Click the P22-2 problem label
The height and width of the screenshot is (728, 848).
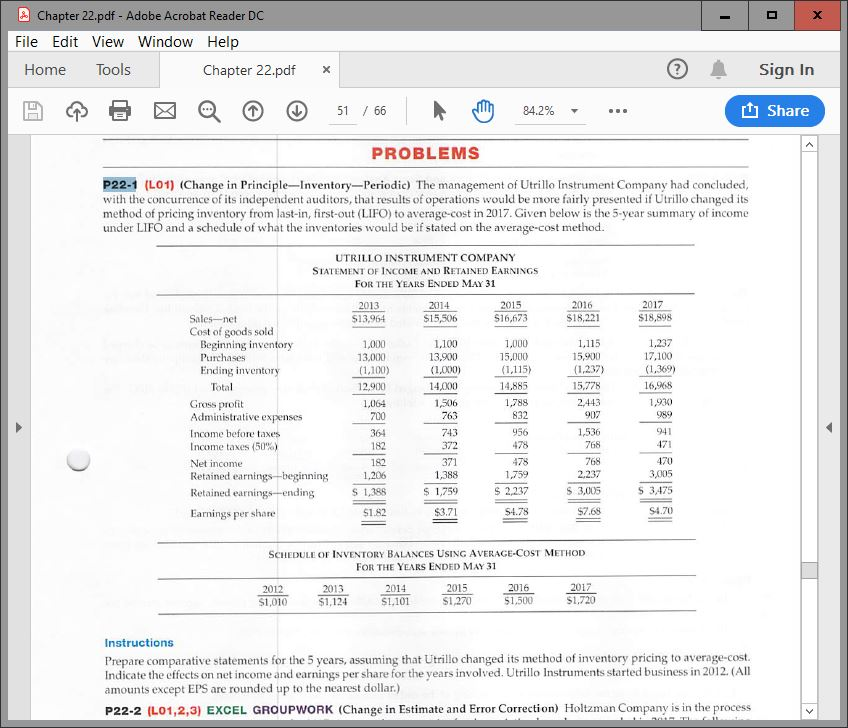(123, 710)
